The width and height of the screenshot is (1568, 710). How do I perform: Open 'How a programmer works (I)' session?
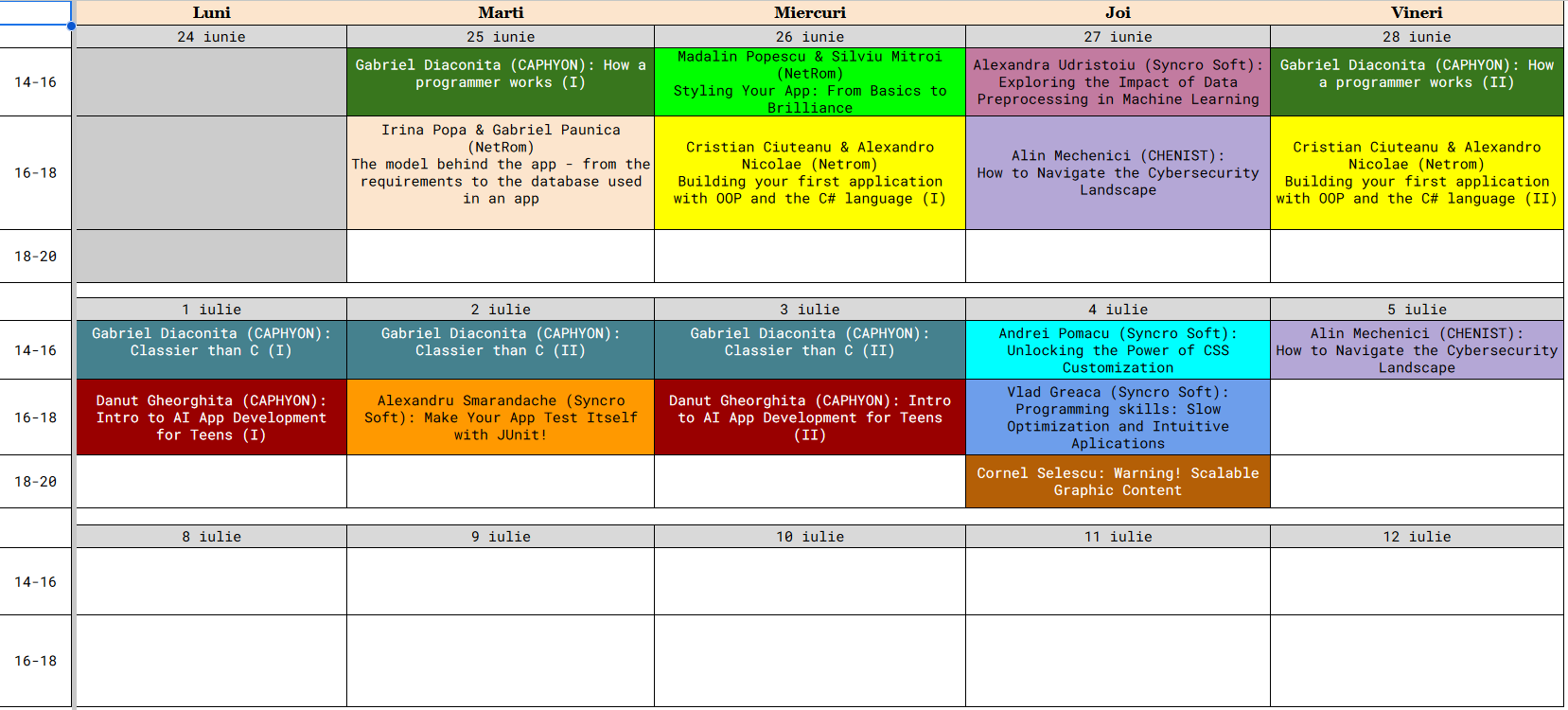tap(501, 82)
